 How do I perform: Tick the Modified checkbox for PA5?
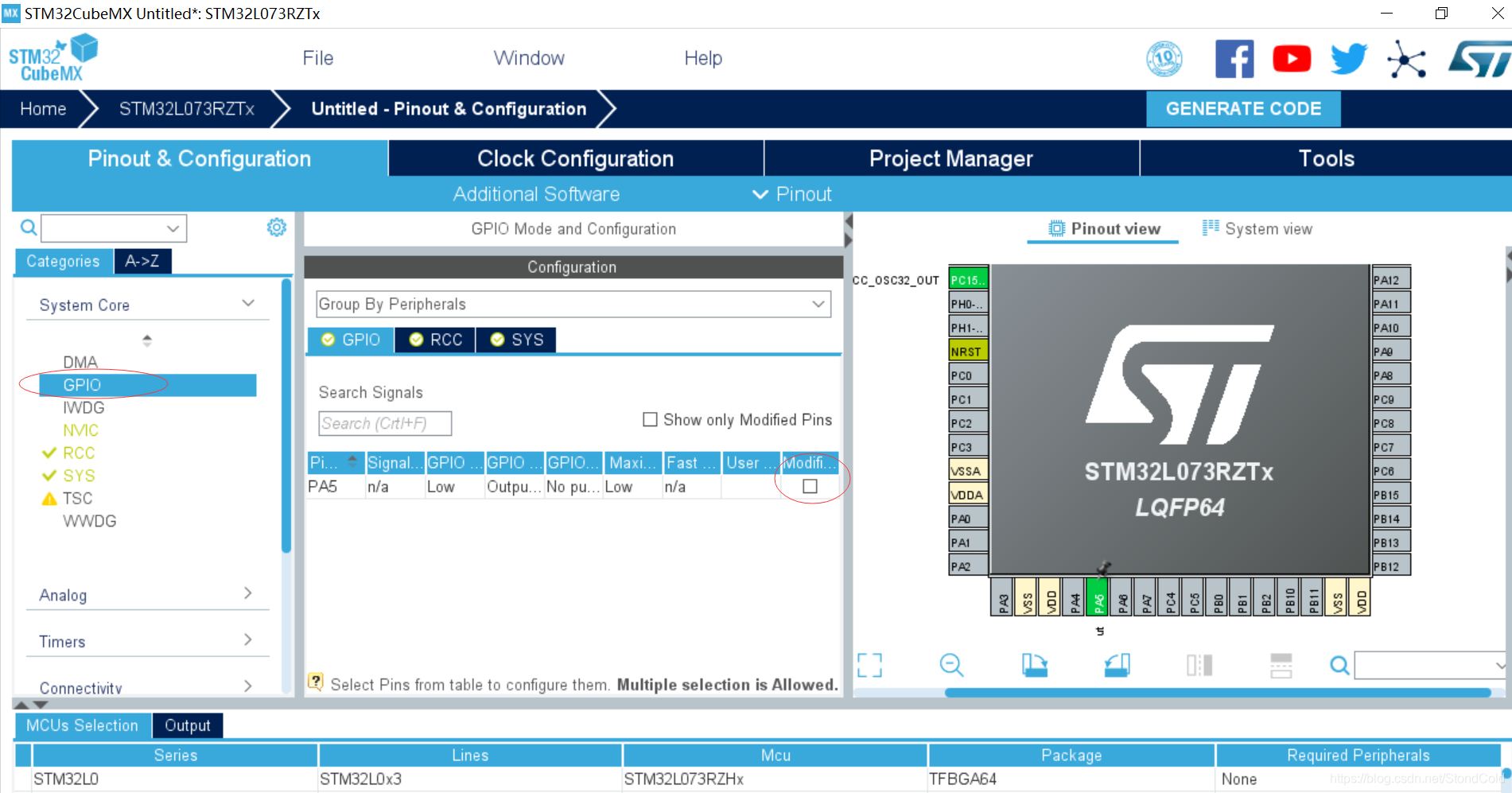tap(810, 486)
